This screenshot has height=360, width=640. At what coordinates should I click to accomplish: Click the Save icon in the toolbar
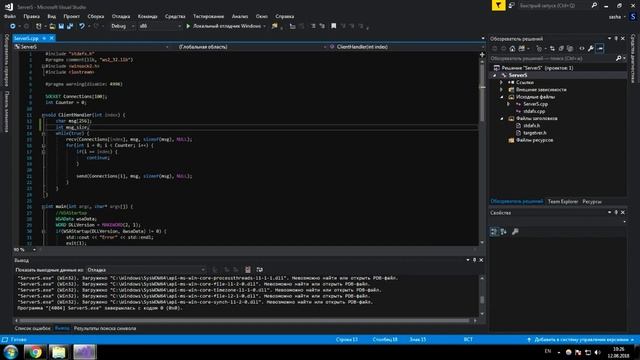pyautogui.click(x=61, y=26)
